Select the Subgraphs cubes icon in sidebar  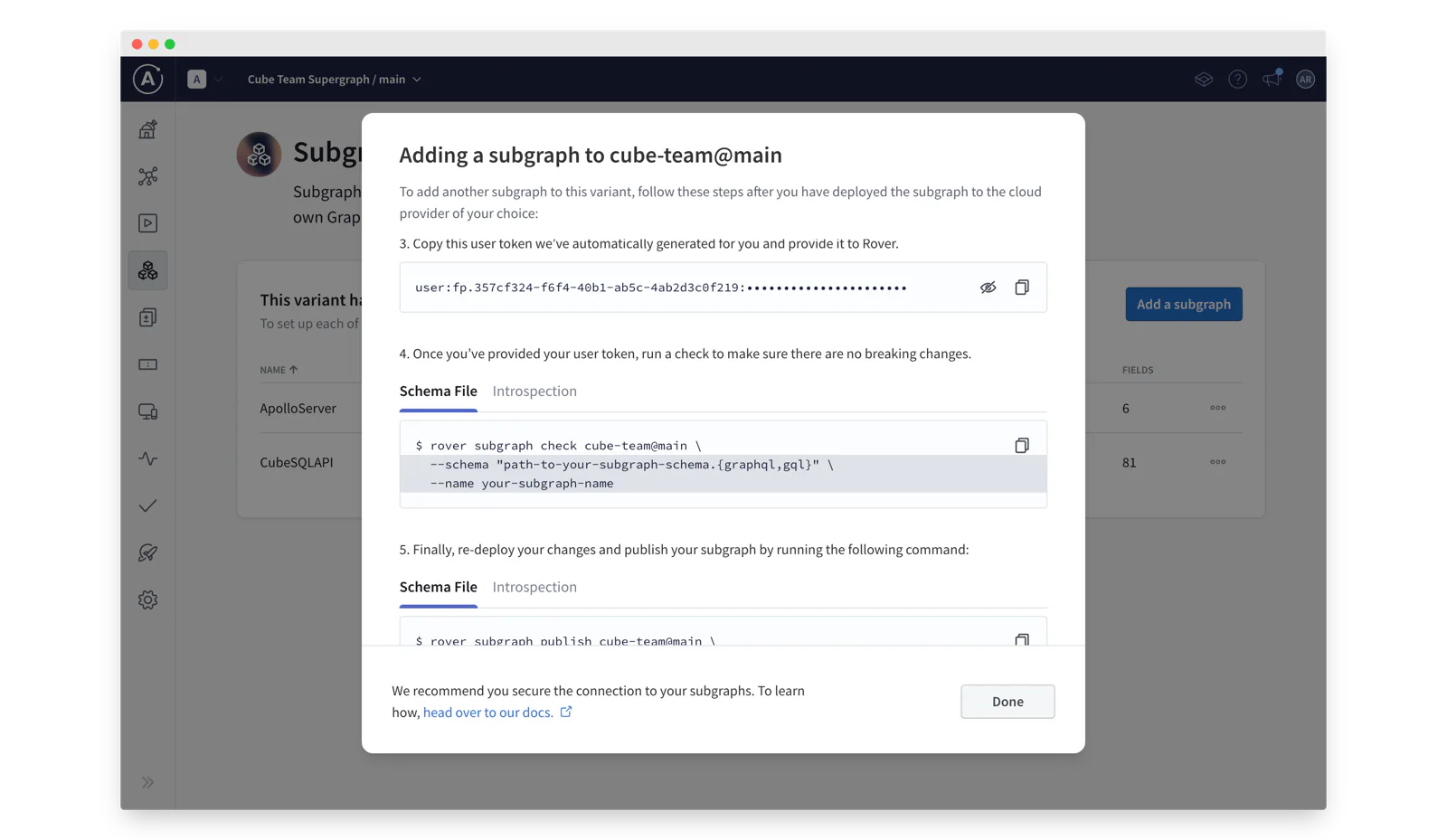coord(147,270)
